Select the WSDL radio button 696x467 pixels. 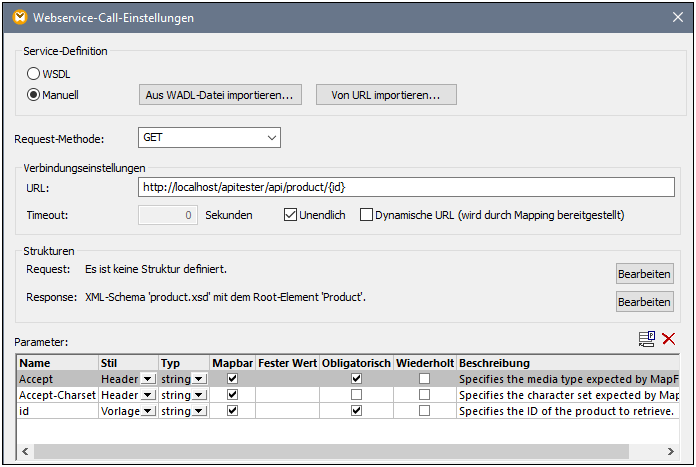pos(34,74)
